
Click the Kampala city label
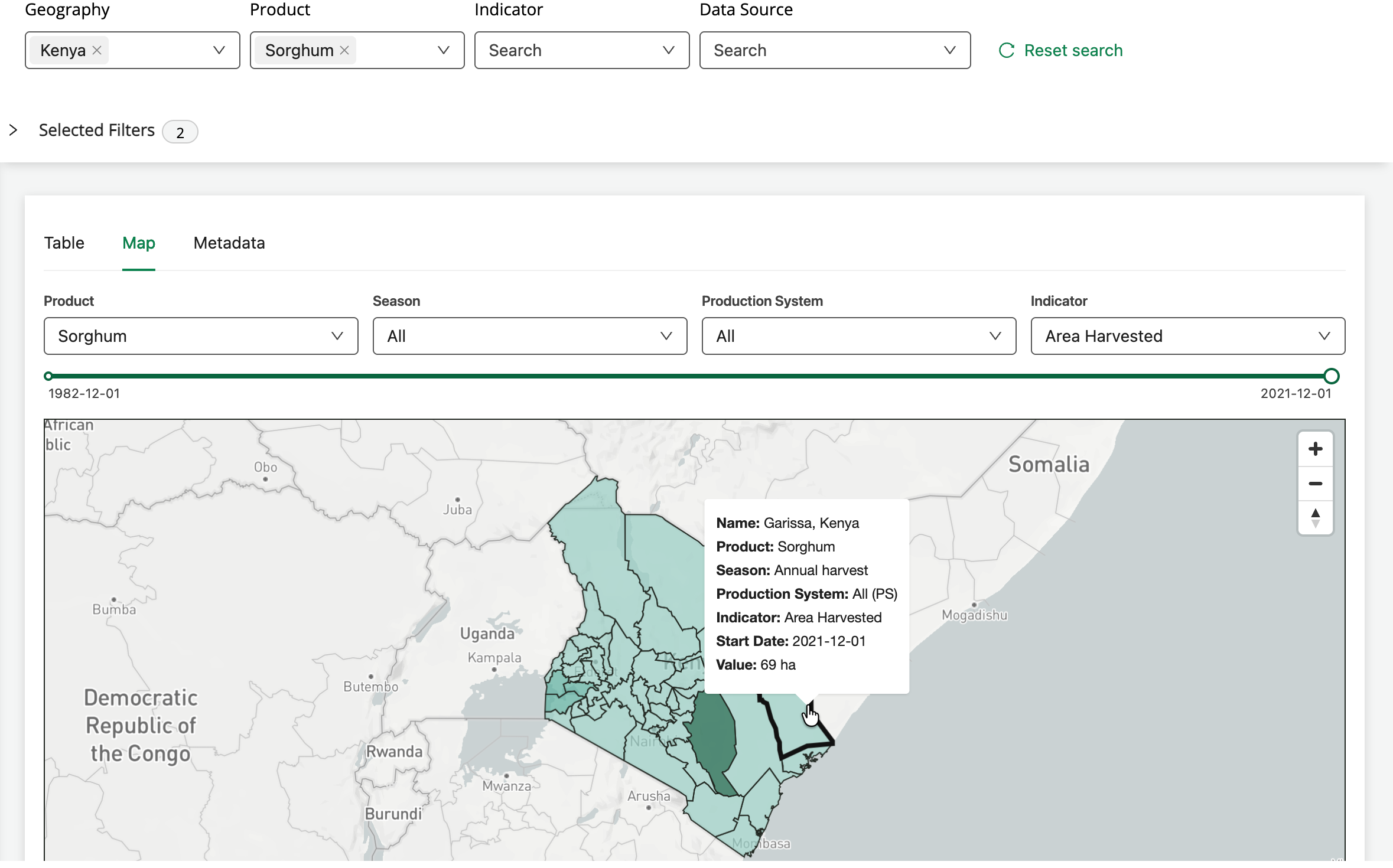tap(494, 658)
